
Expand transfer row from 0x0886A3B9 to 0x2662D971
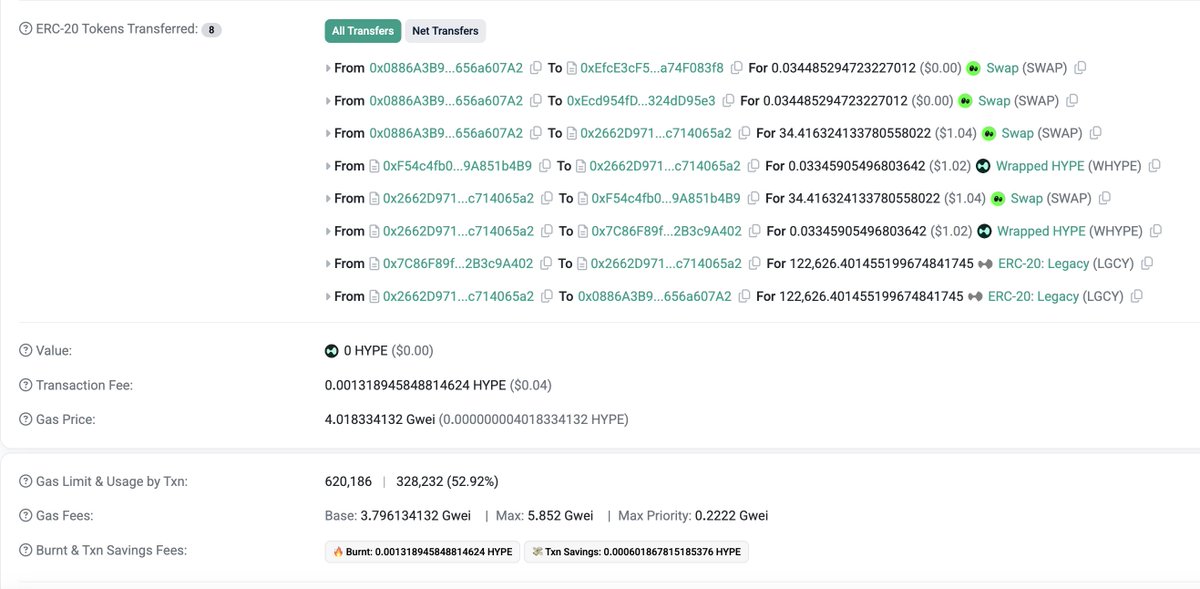pyautogui.click(x=329, y=133)
